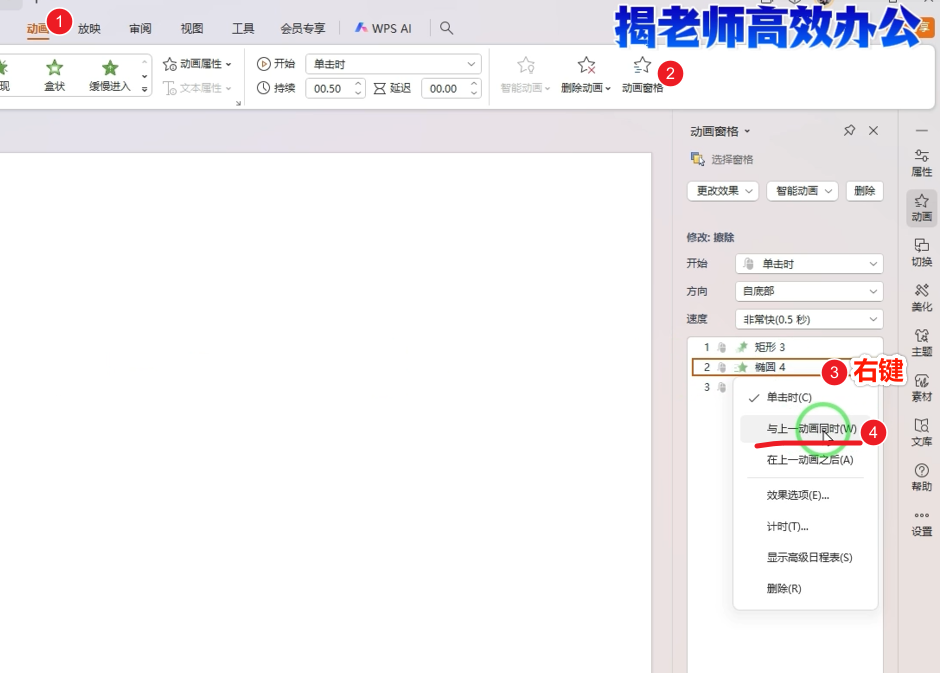Open the 动画窗格 animation pane icon
940x673 pixels.
point(642,66)
